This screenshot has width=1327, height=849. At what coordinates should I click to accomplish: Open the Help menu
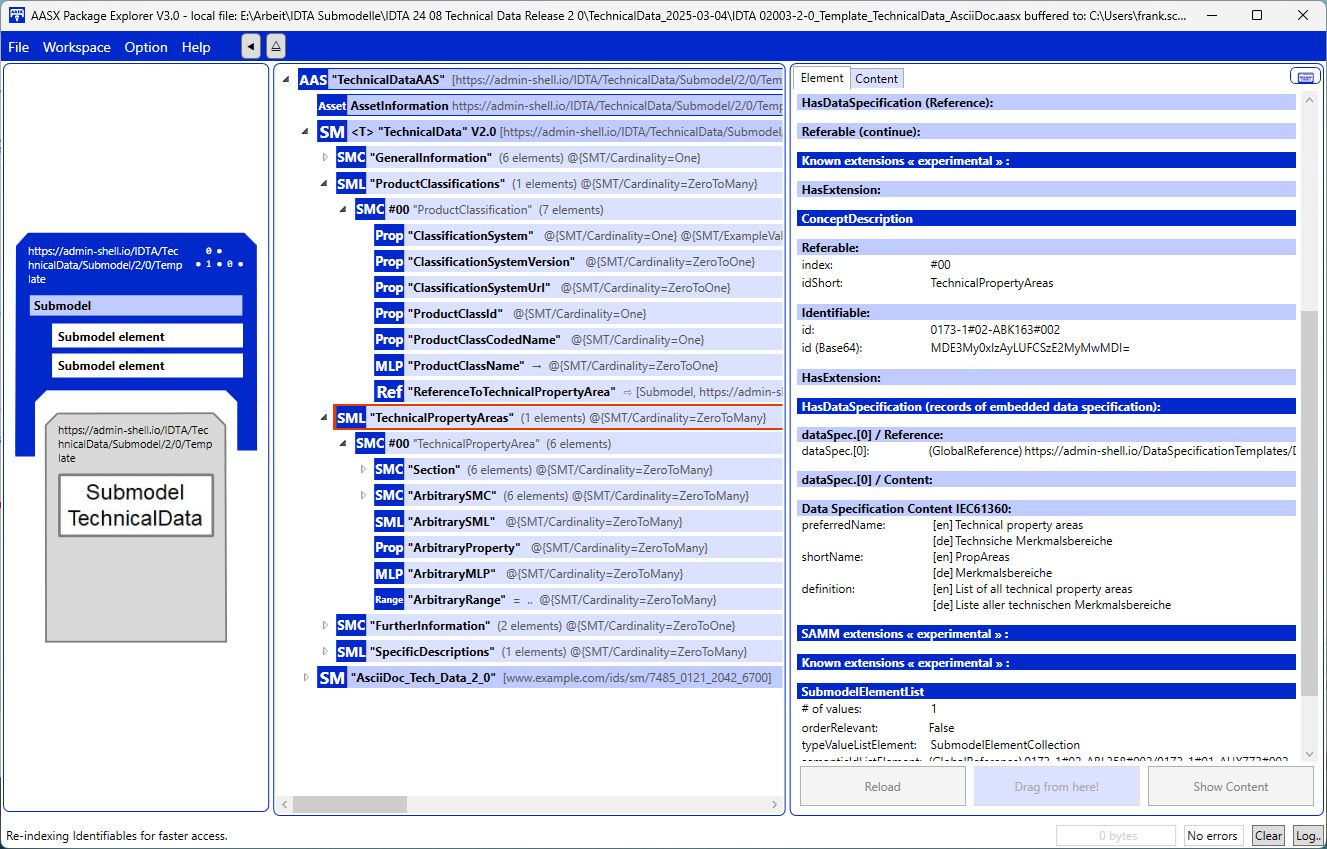(196, 47)
